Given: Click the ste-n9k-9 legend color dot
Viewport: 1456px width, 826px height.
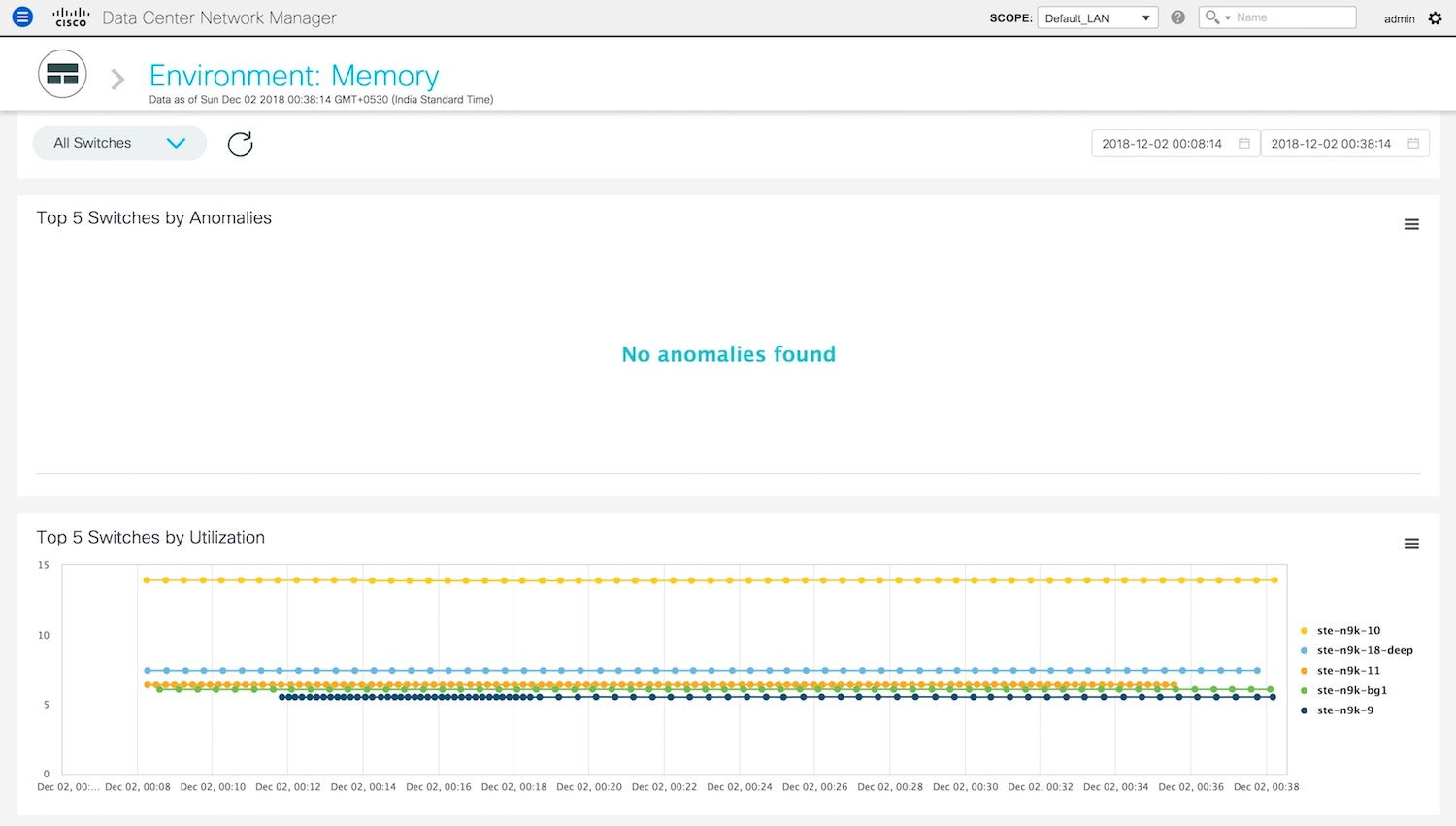Looking at the screenshot, I should click(1304, 711).
